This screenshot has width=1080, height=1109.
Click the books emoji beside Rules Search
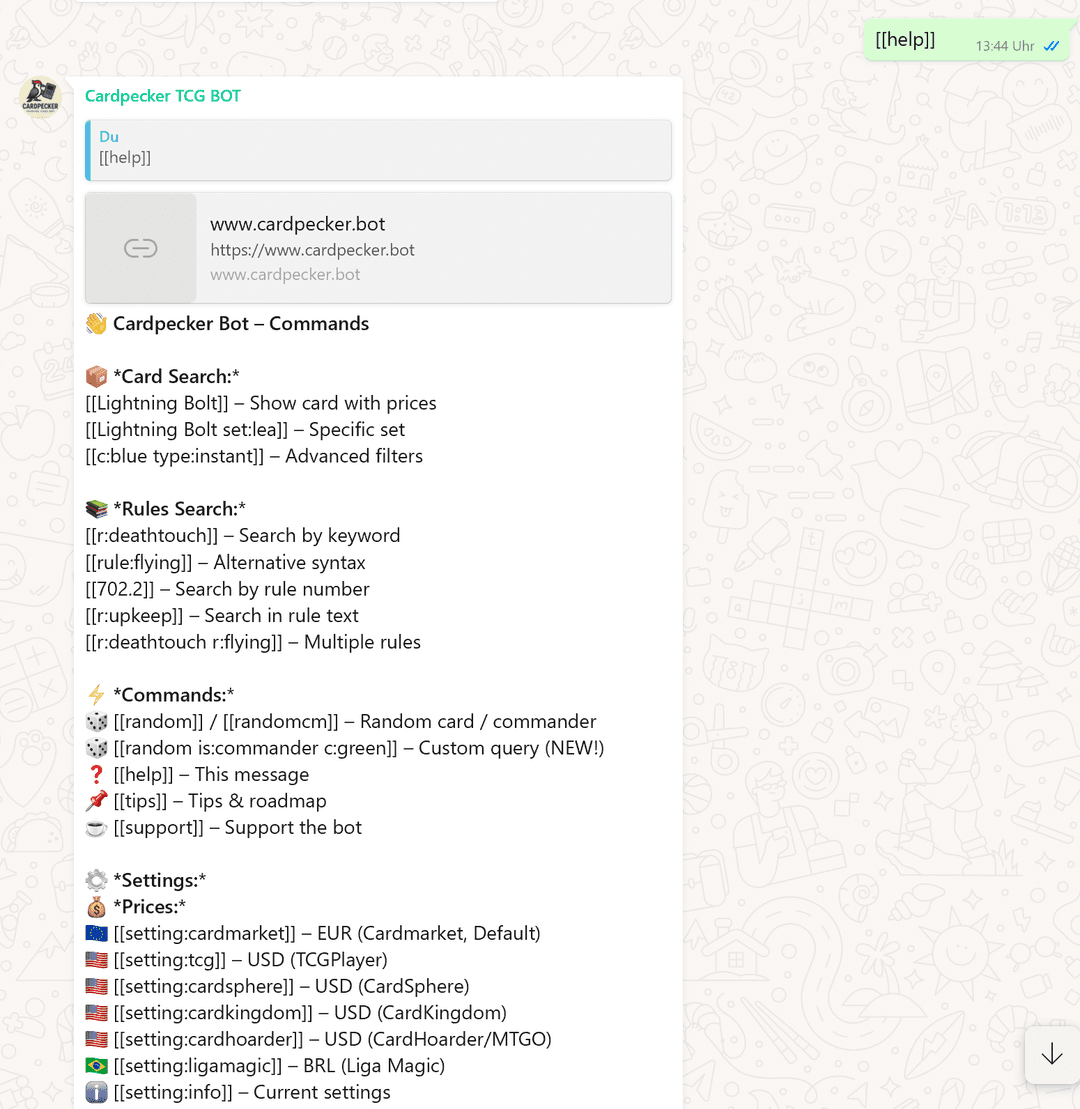click(x=95, y=508)
